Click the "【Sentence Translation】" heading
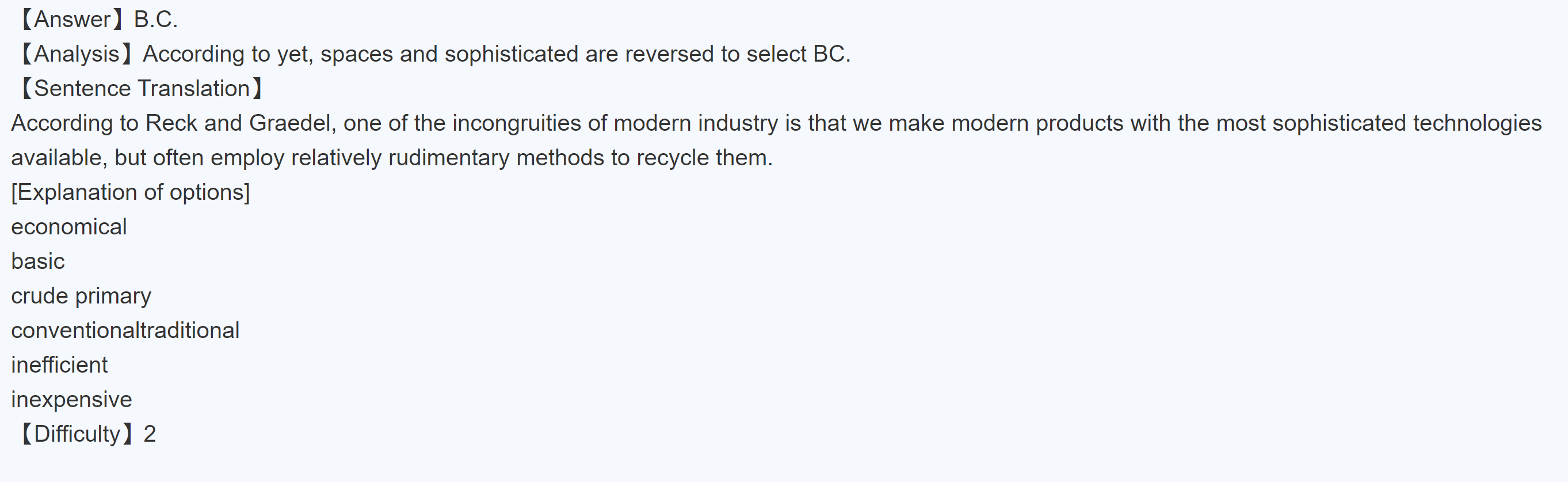 (x=141, y=89)
